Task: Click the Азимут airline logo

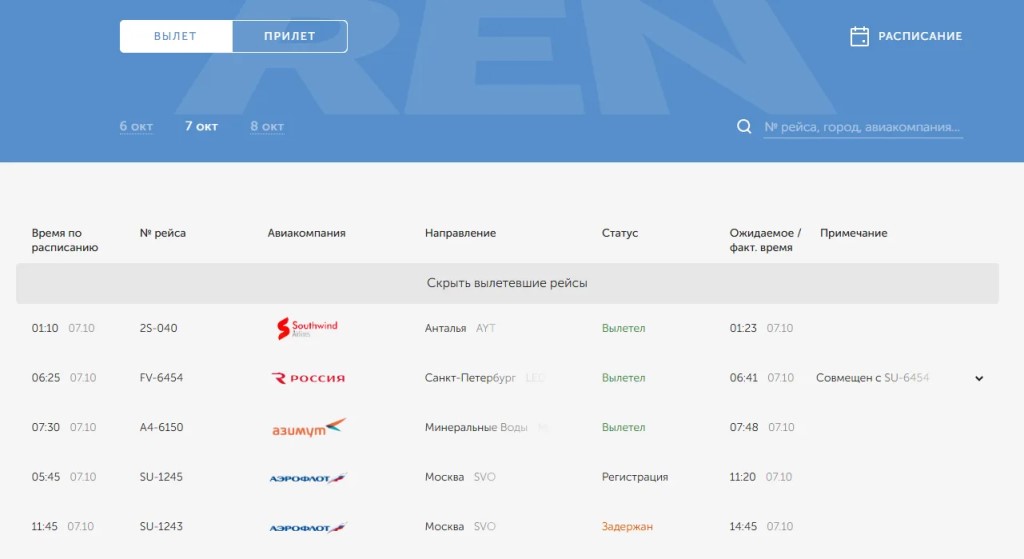Action: 309,428
